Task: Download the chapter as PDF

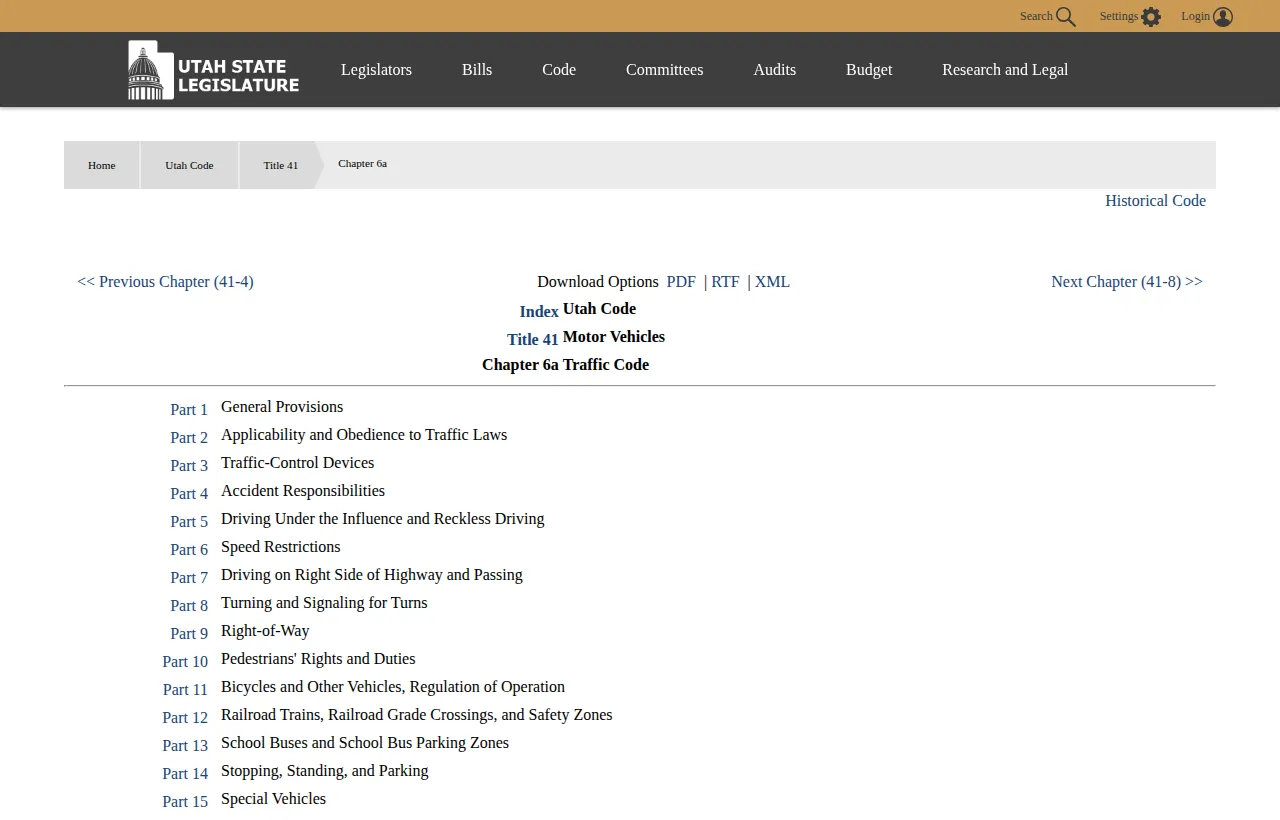Action: pos(681,281)
